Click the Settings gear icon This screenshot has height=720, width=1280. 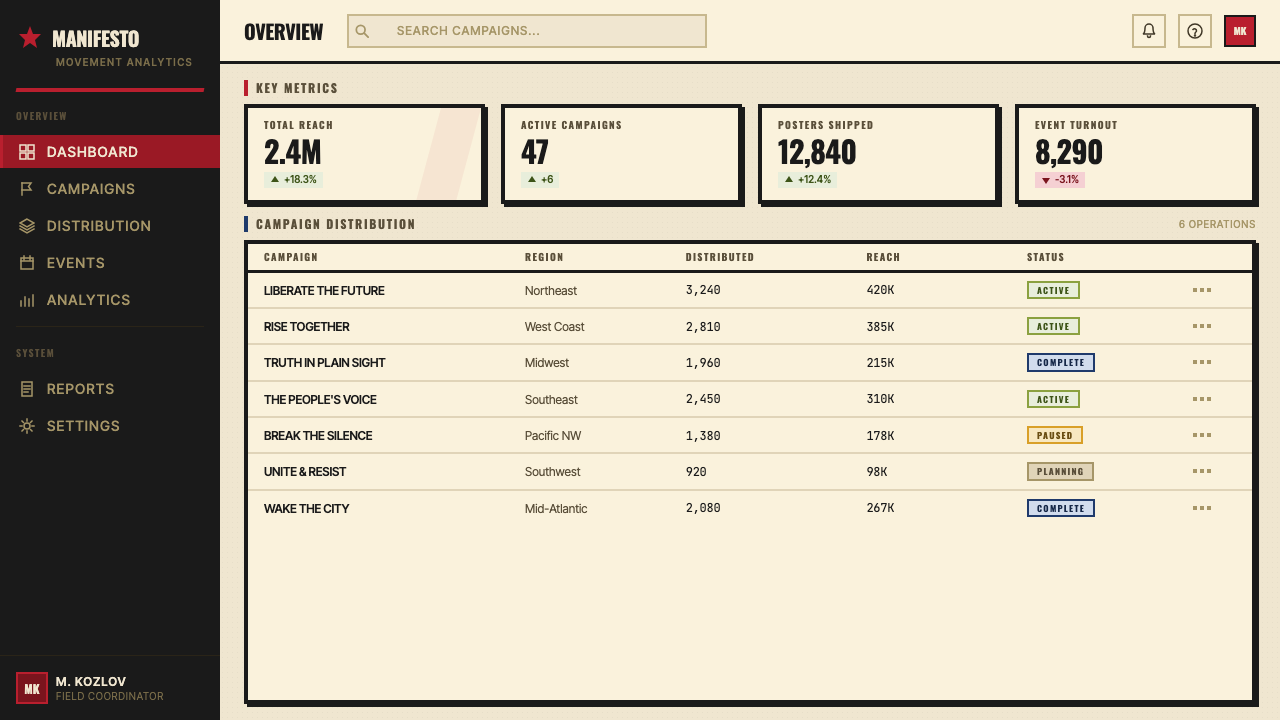(27, 426)
